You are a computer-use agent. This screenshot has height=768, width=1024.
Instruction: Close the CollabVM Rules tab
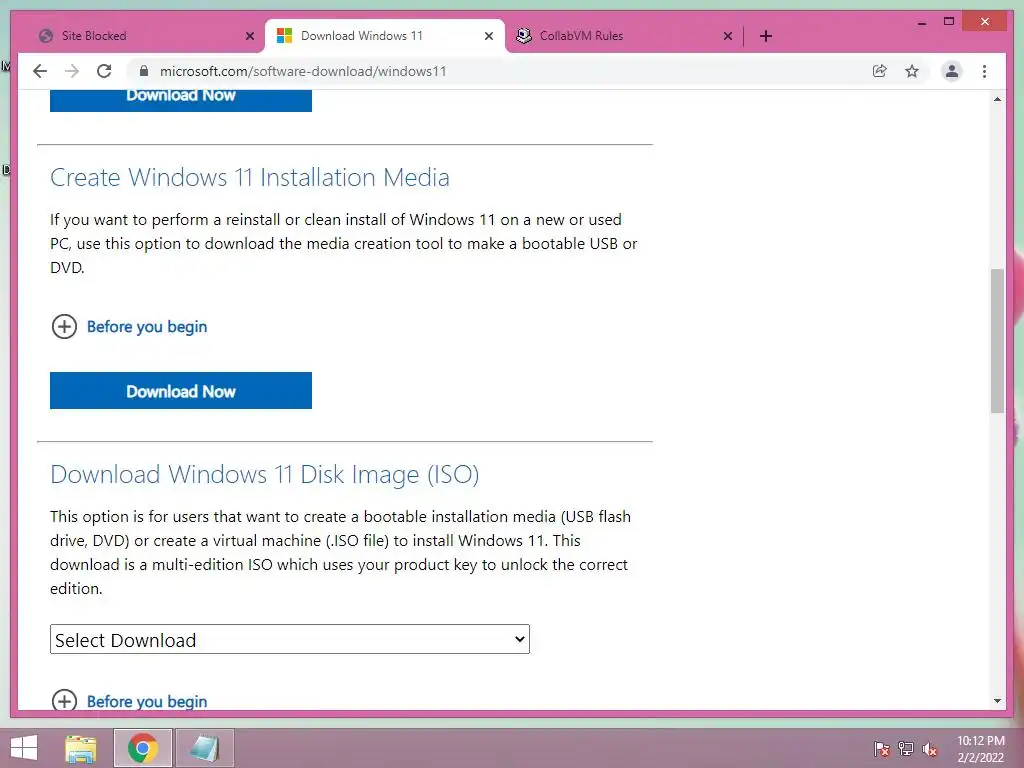(728, 36)
